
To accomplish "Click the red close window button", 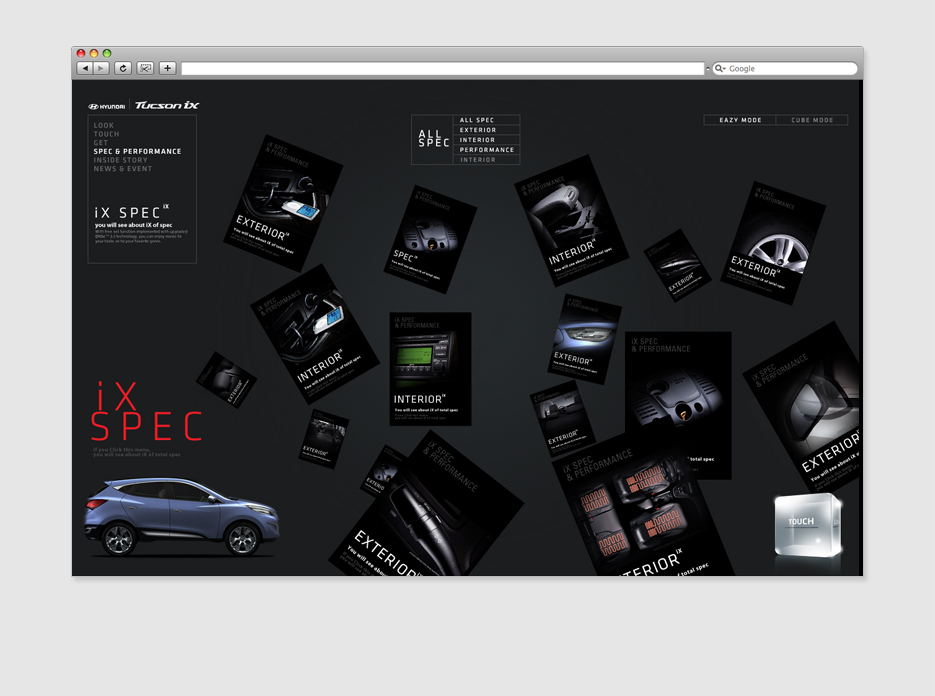I will tap(81, 53).
